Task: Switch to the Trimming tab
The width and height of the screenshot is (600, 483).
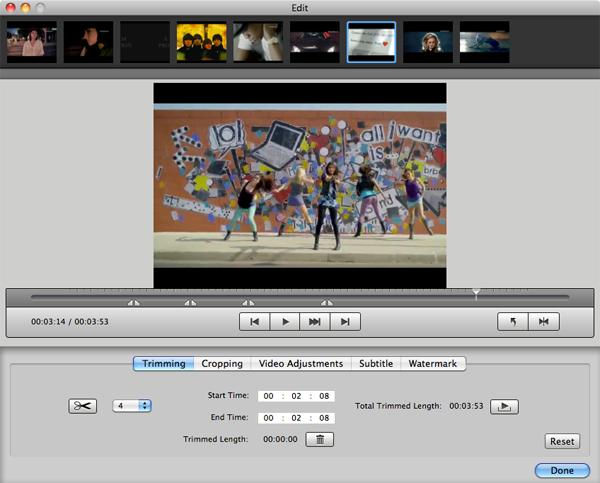Action: (x=164, y=363)
